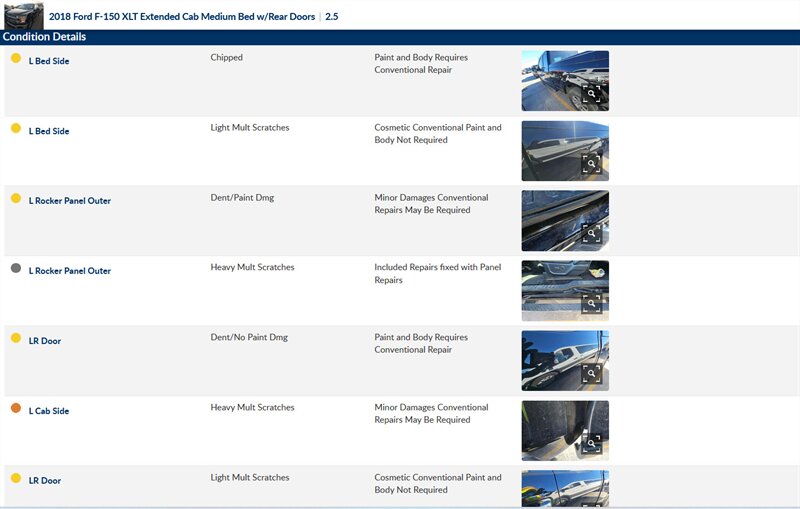Click zoom icon on Rocker Panel Dent/Paint Dmg photo

tap(592, 234)
